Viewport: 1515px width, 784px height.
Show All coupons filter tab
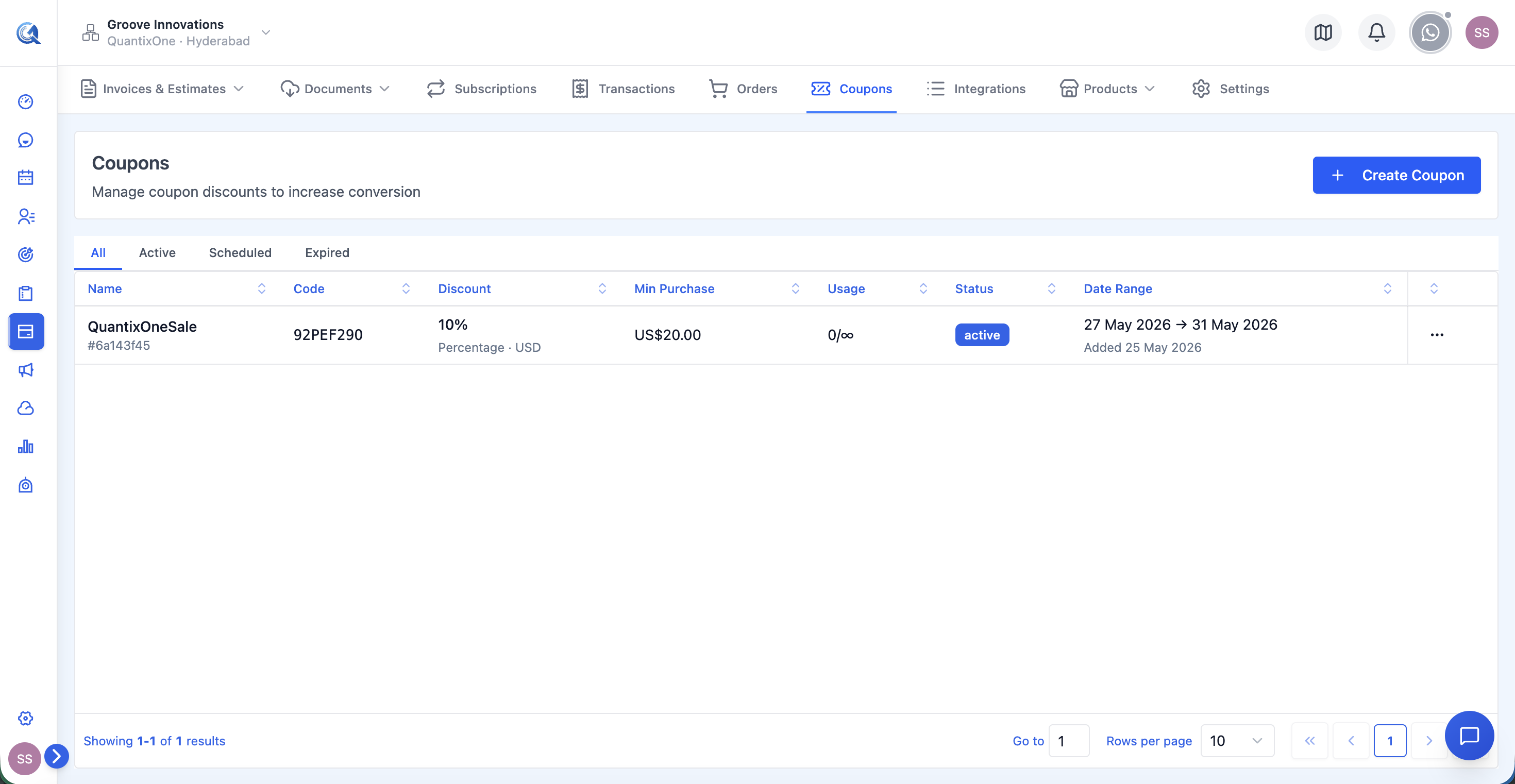tap(98, 253)
